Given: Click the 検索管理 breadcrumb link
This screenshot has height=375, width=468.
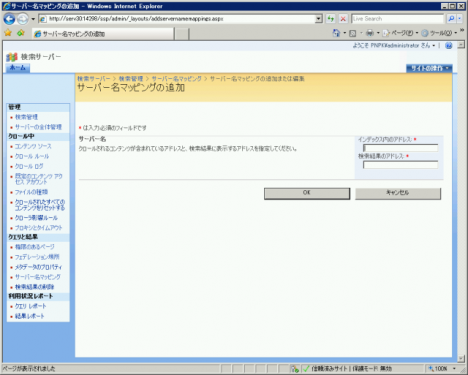Looking at the screenshot, I should pyautogui.click(x=131, y=79).
